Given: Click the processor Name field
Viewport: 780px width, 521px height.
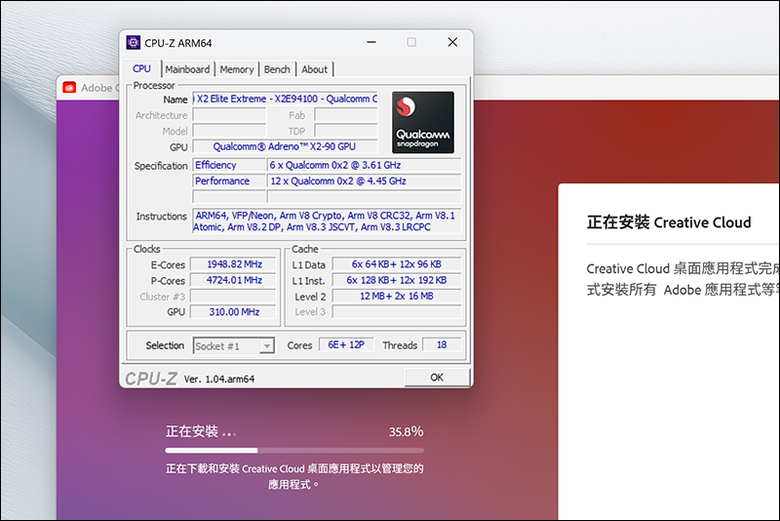Looking at the screenshot, I should (285, 99).
